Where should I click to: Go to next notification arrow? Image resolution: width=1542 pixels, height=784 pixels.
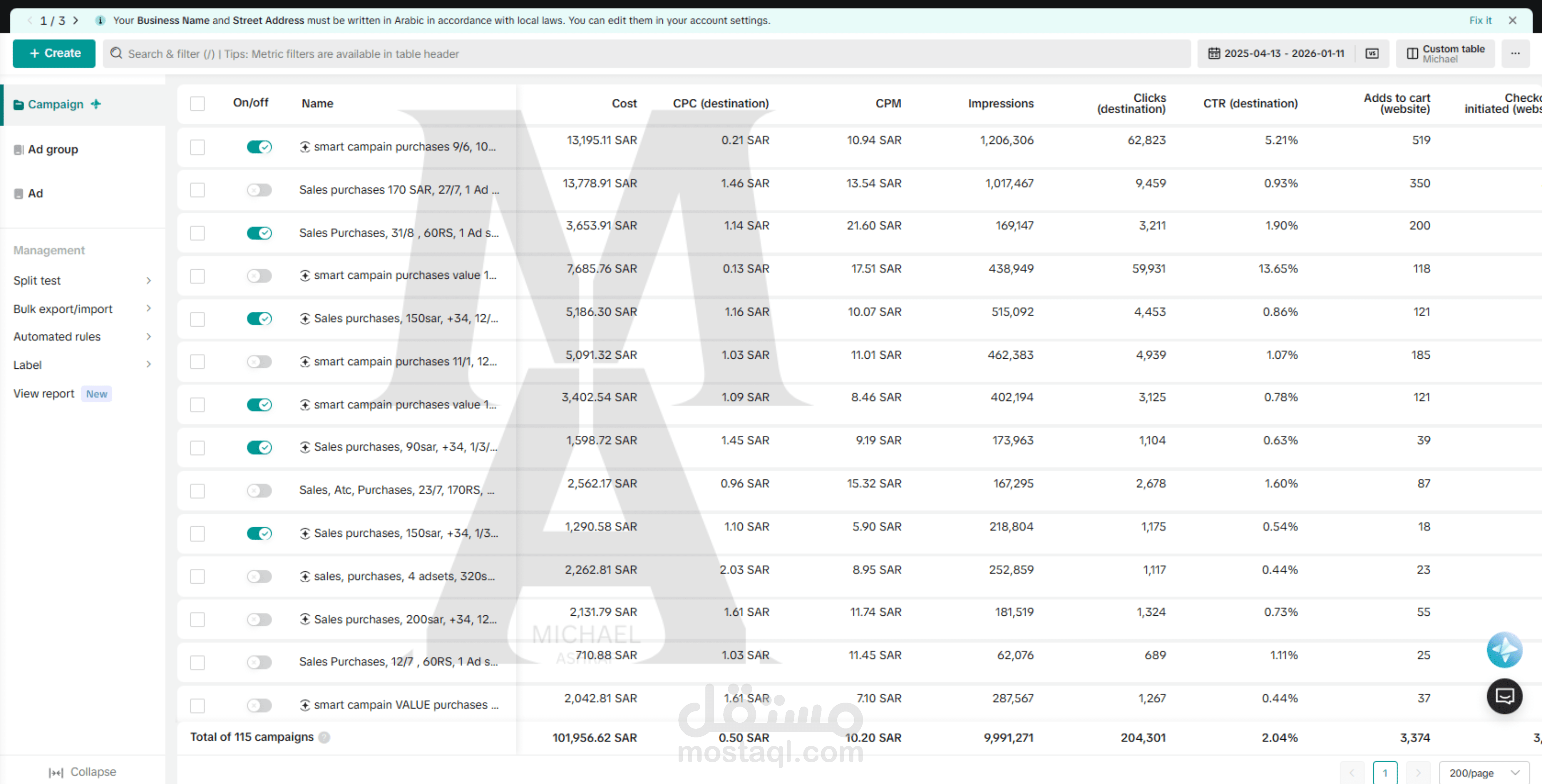click(x=76, y=20)
